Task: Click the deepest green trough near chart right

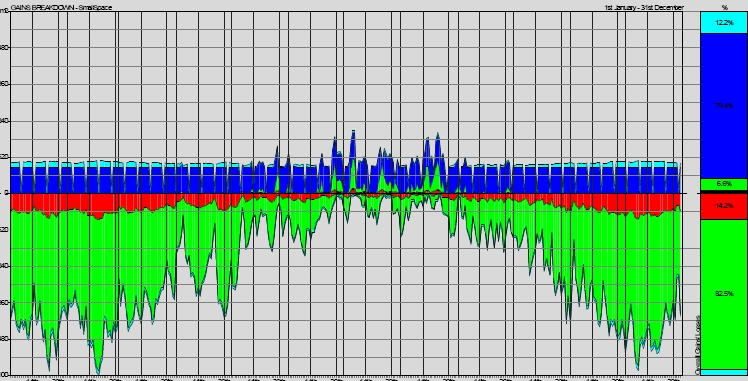Action: tap(637, 361)
